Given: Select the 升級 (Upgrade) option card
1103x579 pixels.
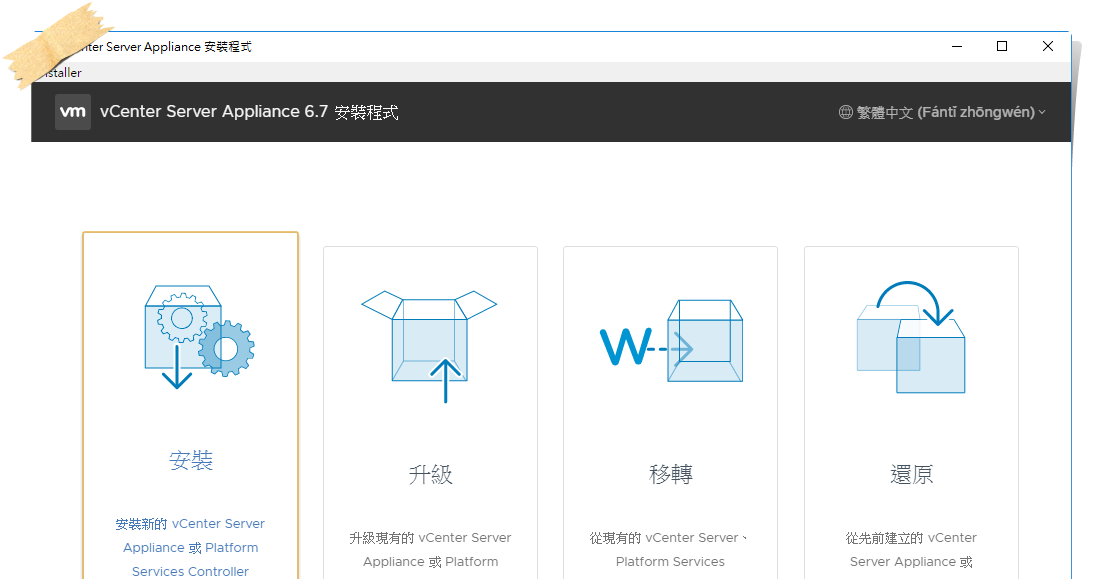Looking at the screenshot, I should point(430,400).
